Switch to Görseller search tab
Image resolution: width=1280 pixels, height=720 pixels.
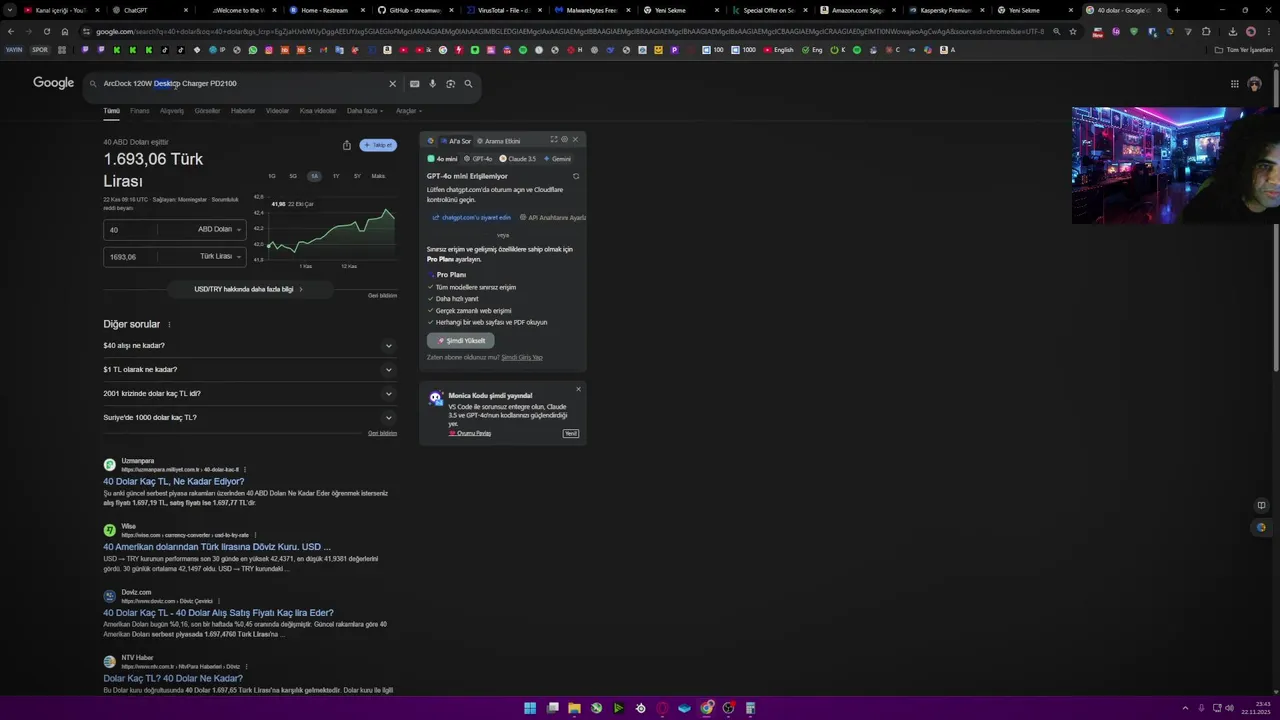coord(207,111)
